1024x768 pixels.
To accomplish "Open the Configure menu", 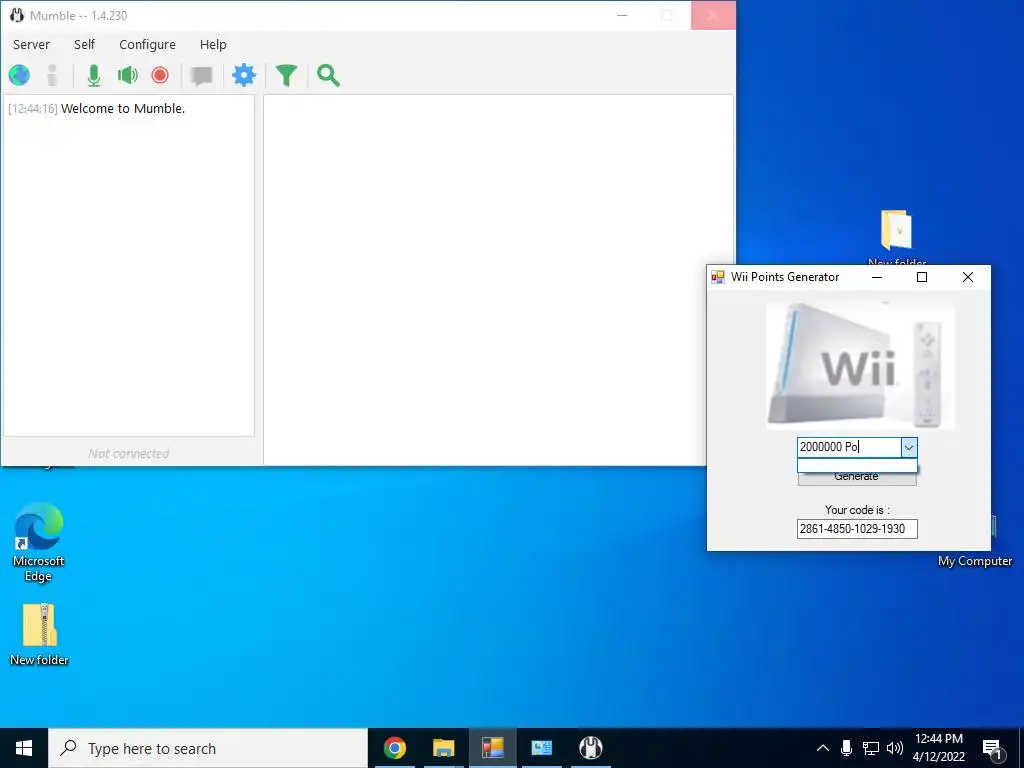I will 147,44.
